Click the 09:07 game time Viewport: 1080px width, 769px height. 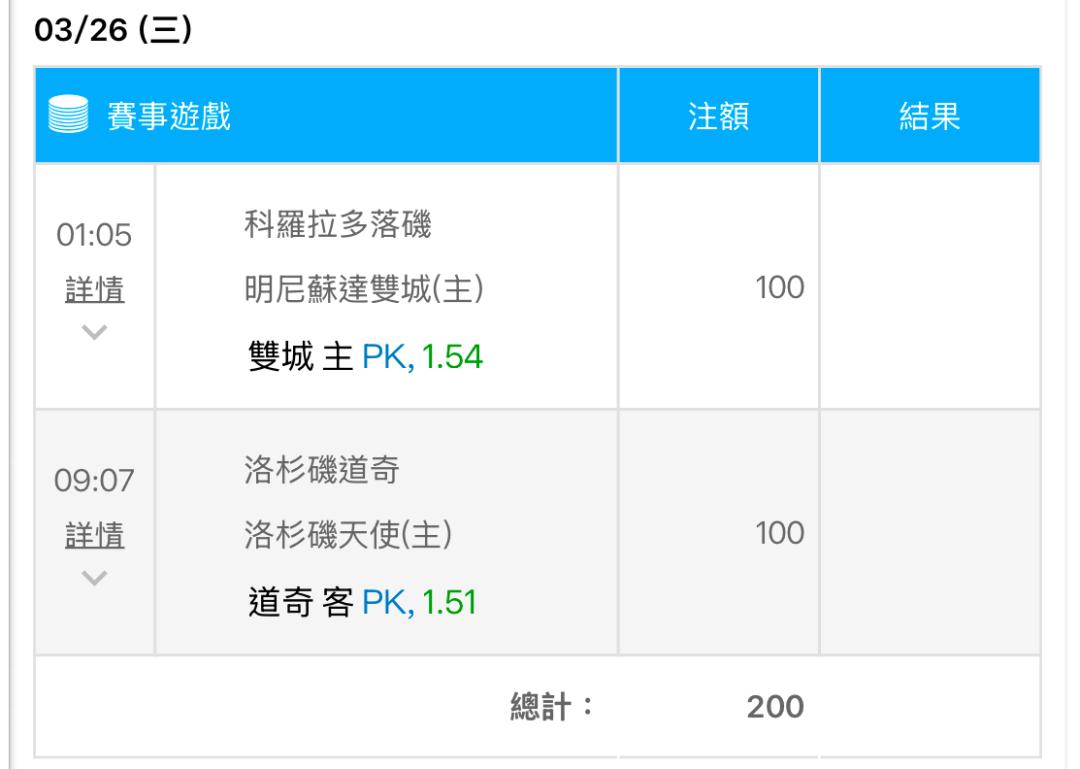click(x=94, y=480)
